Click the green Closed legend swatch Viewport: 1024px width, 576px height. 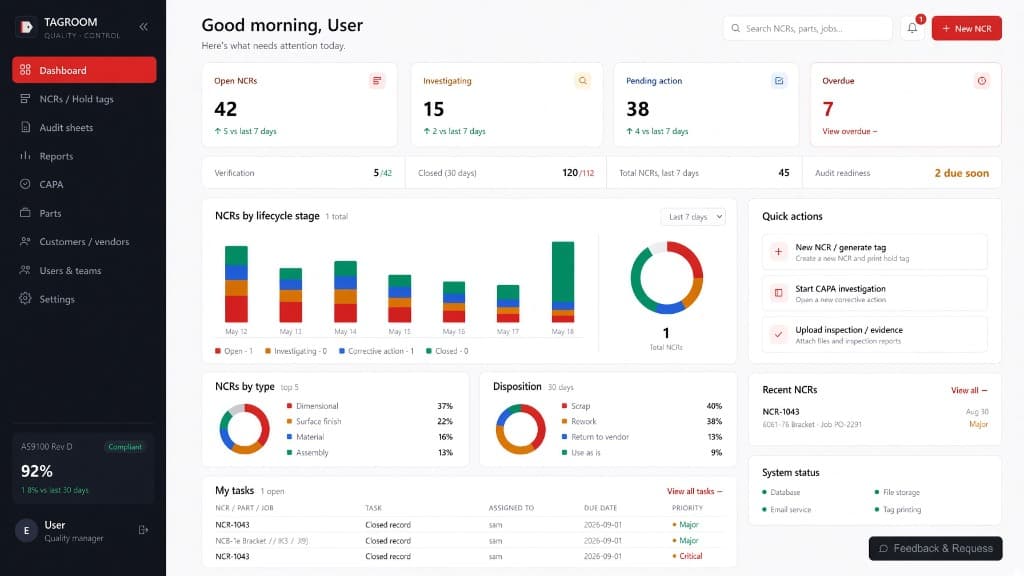pyautogui.click(x=429, y=351)
